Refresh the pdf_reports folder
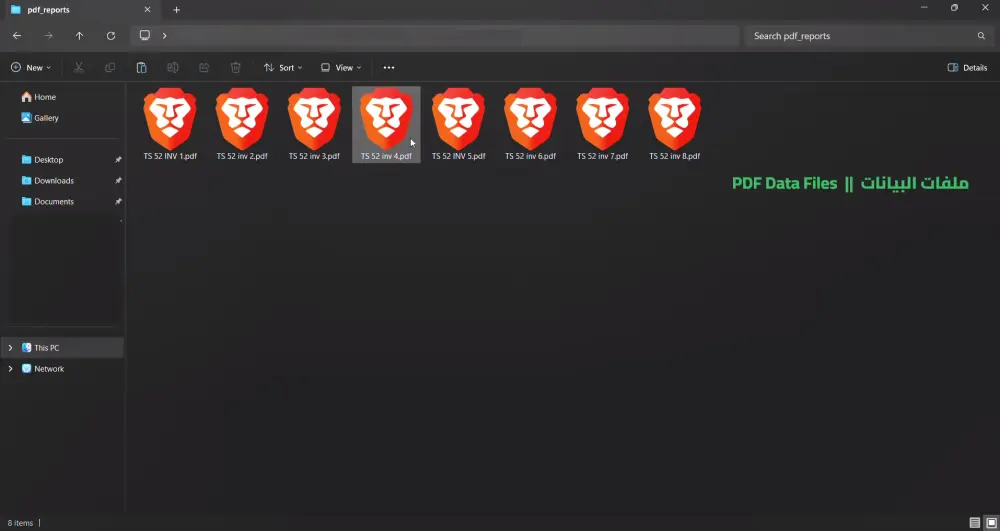Viewport: 1000px width, 531px height. [x=111, y=36]
